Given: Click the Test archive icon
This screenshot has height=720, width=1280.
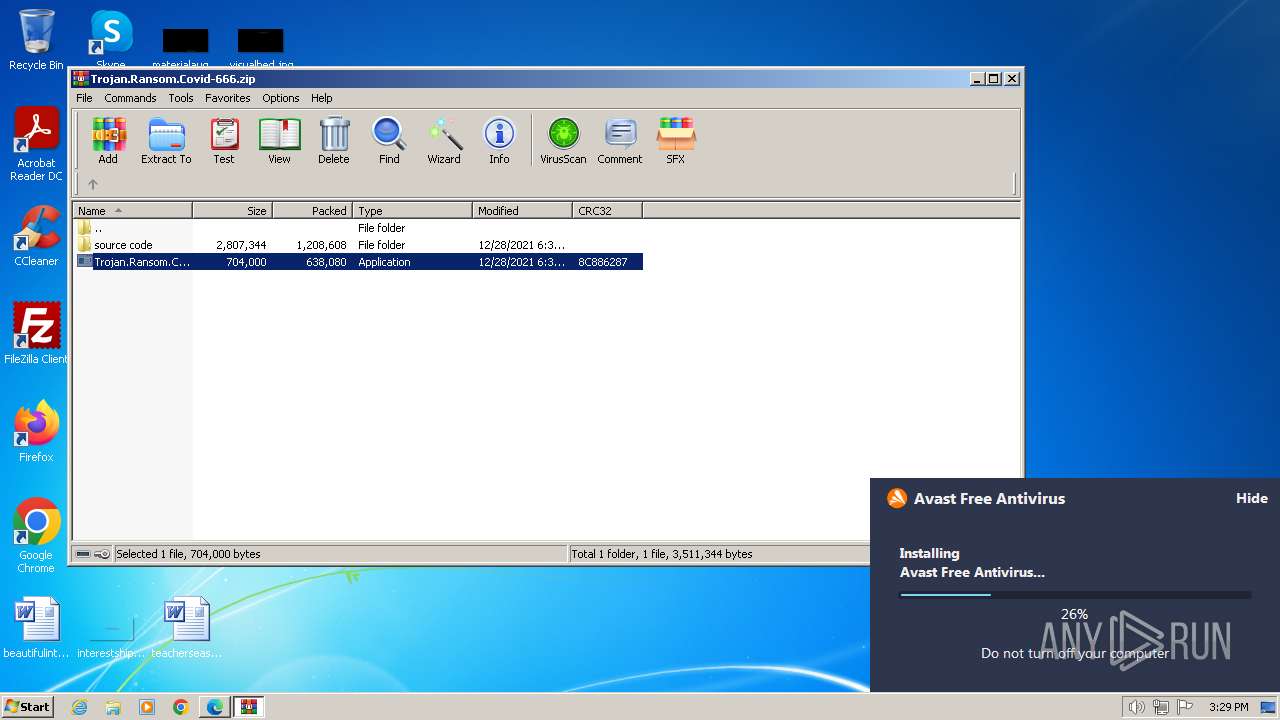Looking at the screenshot, I should (224, 140).
